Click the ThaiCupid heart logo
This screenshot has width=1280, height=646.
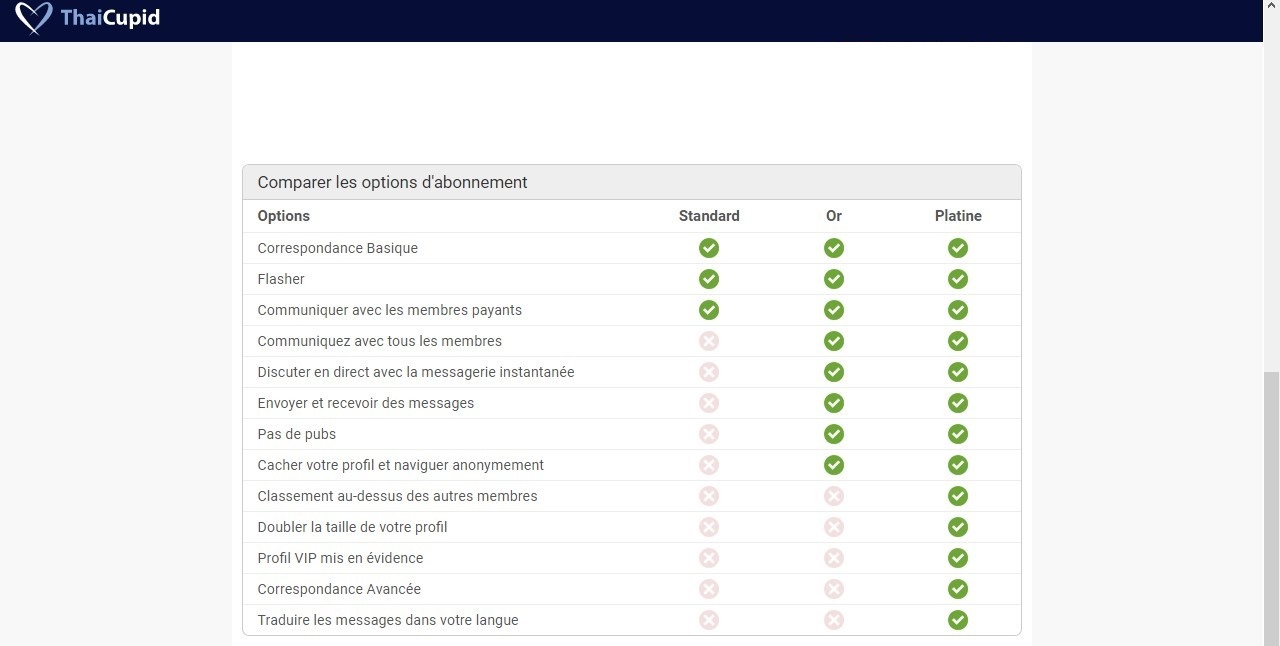click(34, 18)
